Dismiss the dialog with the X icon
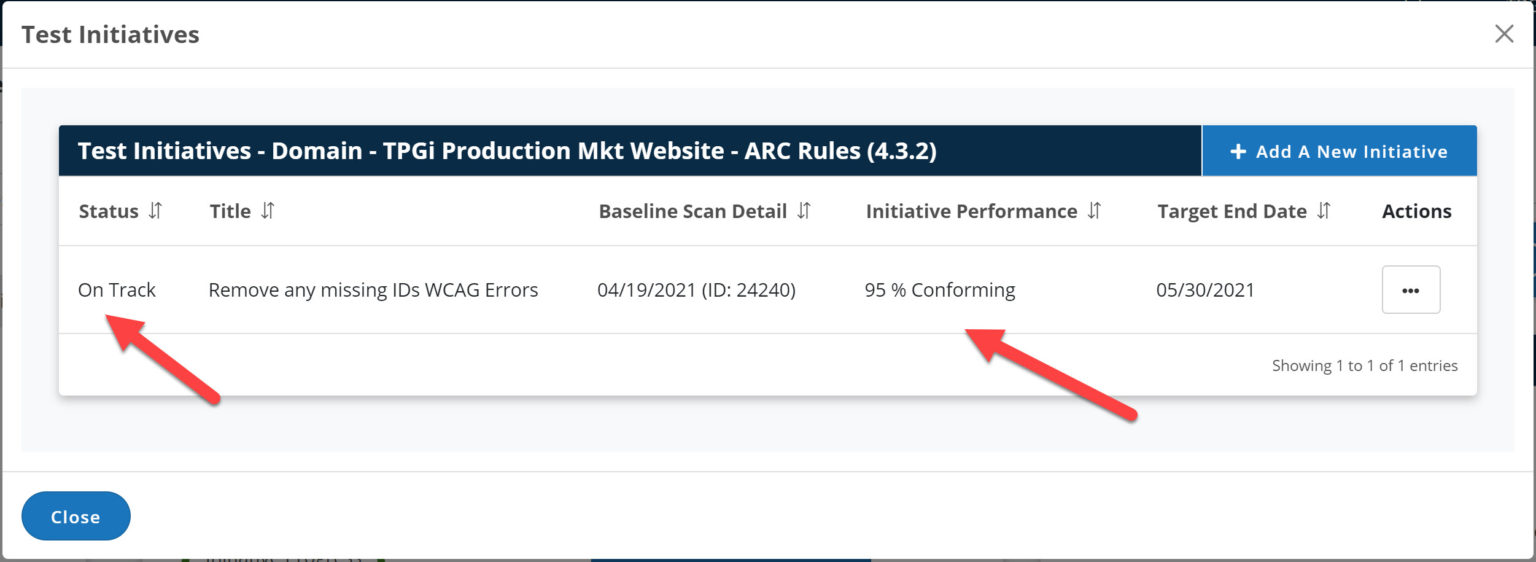 pyautogui.click(x=1503, y=34)
